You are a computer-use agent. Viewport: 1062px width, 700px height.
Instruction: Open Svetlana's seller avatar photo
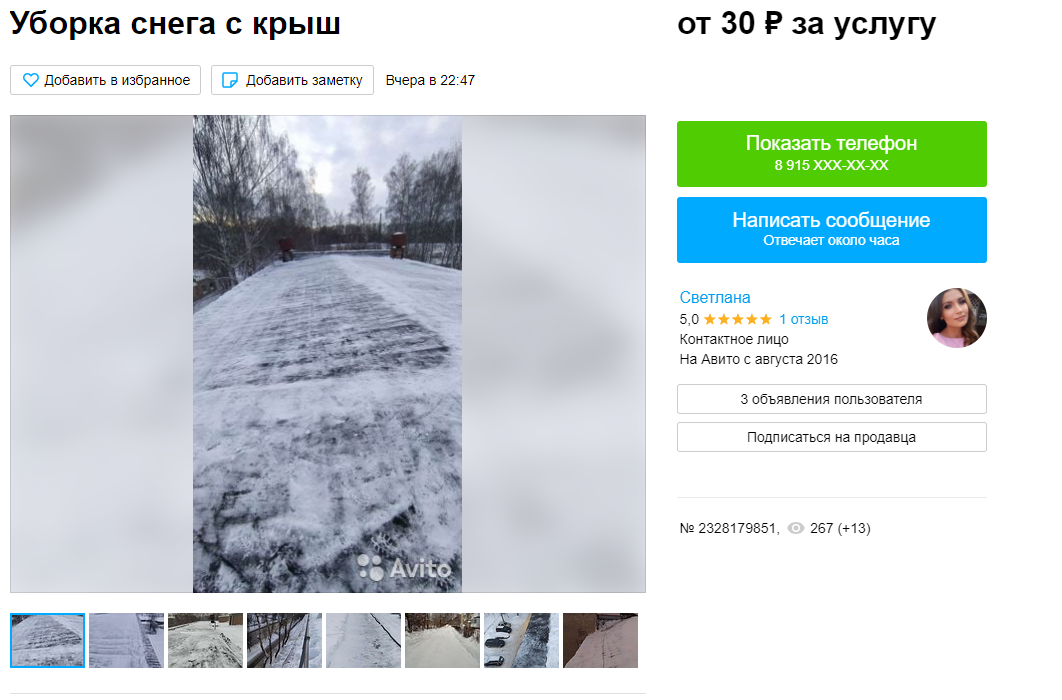coord(956,318)
